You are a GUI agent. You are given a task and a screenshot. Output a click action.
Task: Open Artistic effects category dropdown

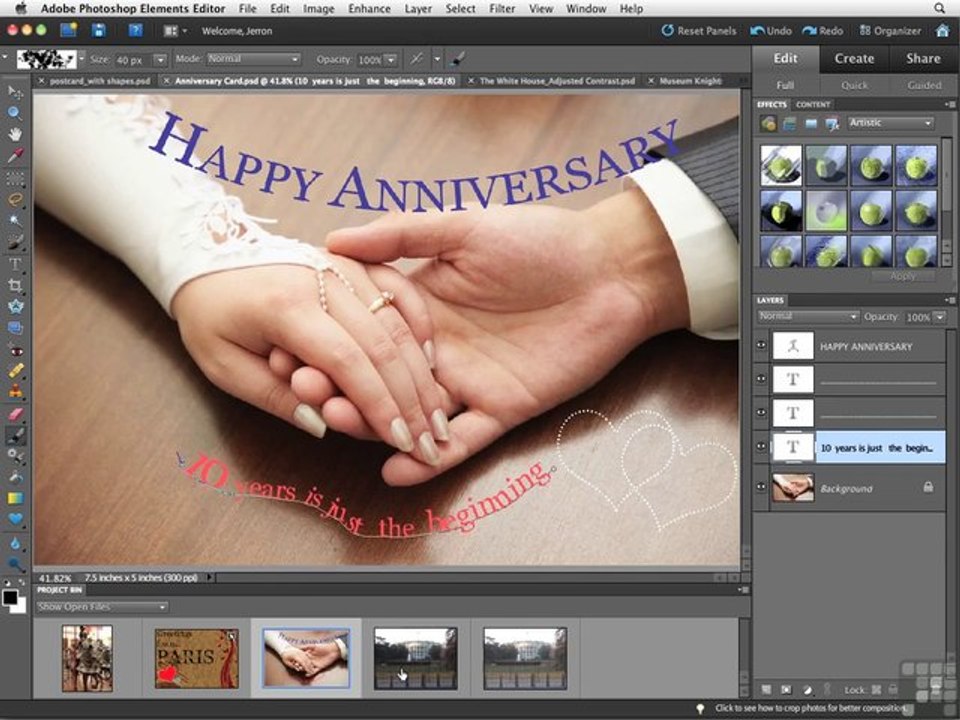coord(891,123)
